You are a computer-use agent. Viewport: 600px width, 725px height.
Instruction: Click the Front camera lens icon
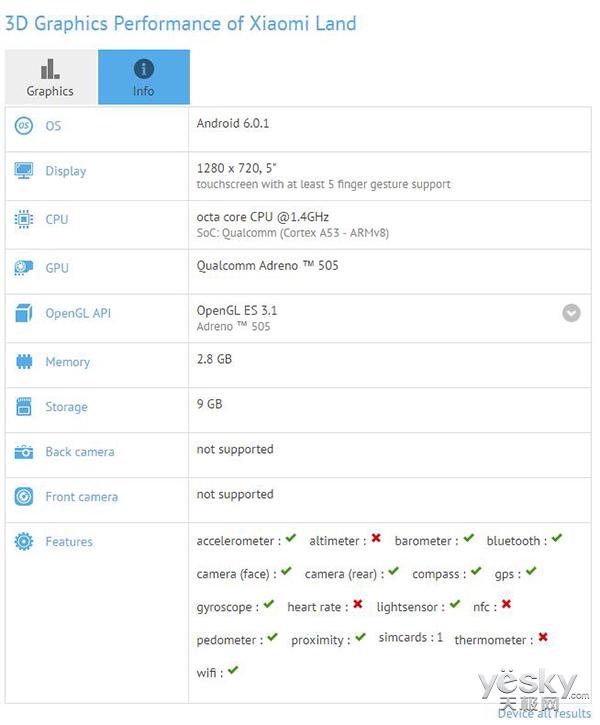(24, 497)
